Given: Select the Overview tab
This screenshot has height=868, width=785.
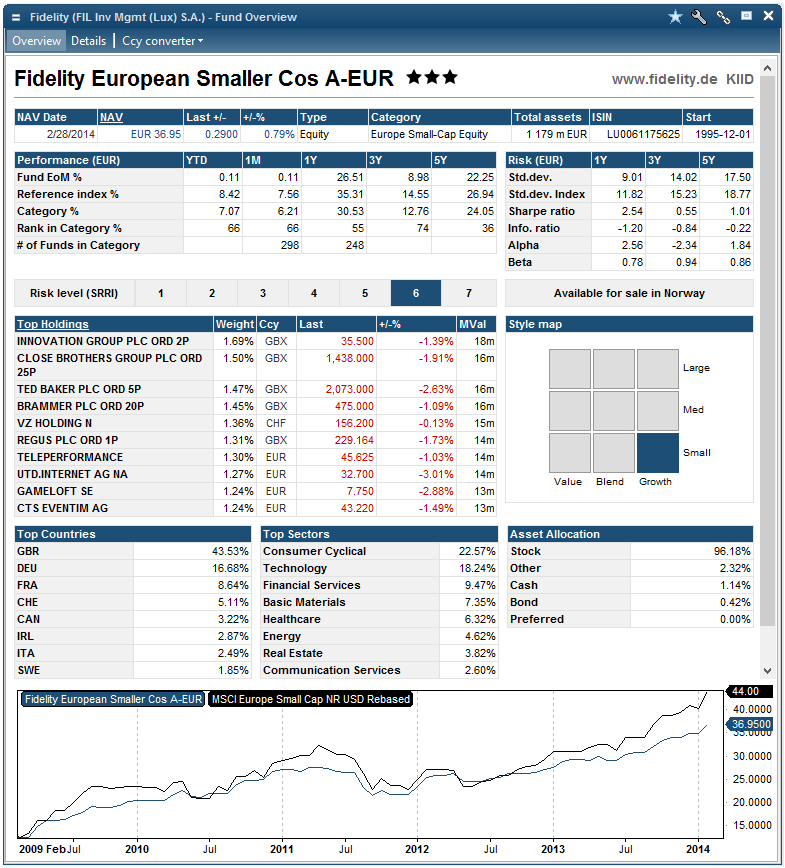Looking at the screenshot, I should tap(37, 41).
